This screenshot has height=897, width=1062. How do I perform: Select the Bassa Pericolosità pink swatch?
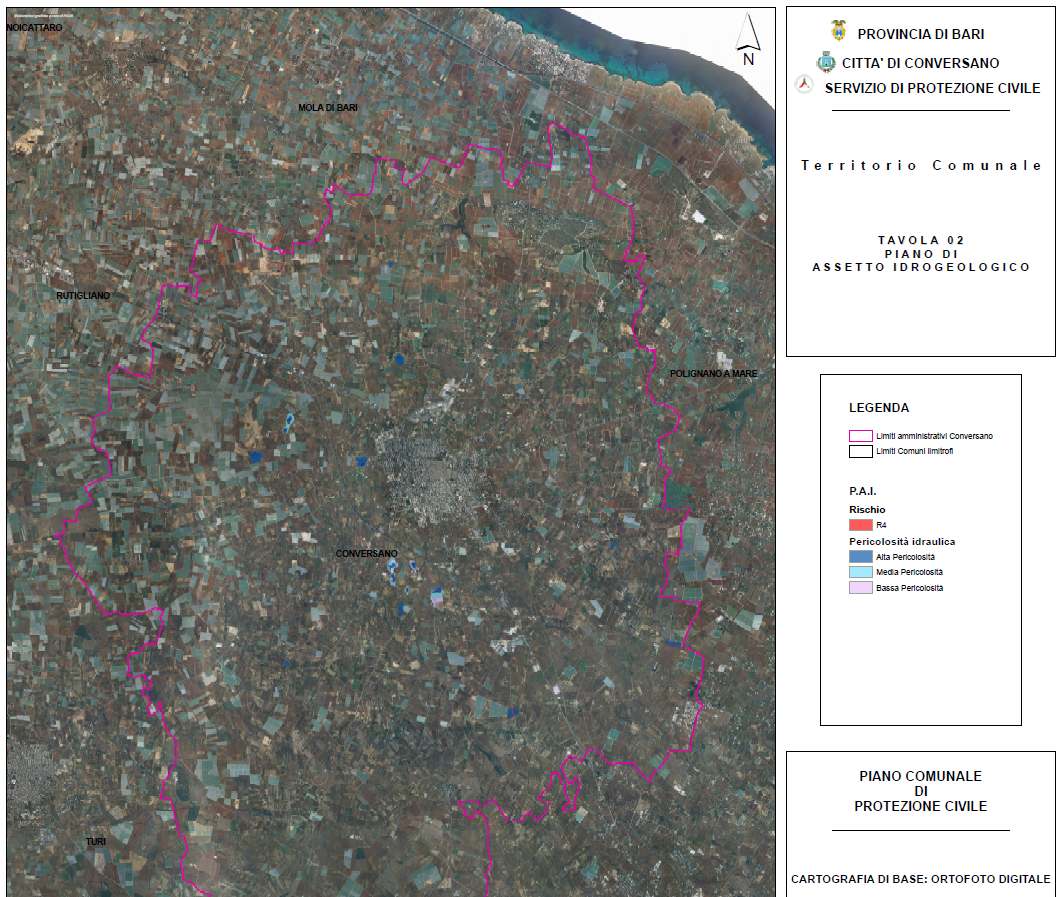(x=860, y=588)
